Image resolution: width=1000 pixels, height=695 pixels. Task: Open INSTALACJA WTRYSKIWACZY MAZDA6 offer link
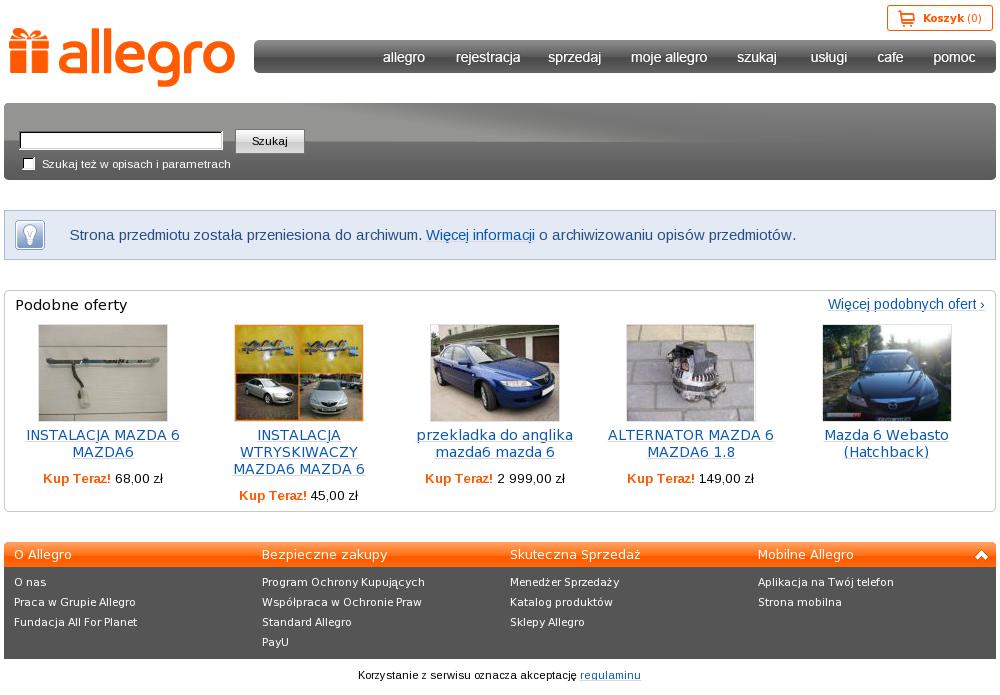[x=299, y=452]
